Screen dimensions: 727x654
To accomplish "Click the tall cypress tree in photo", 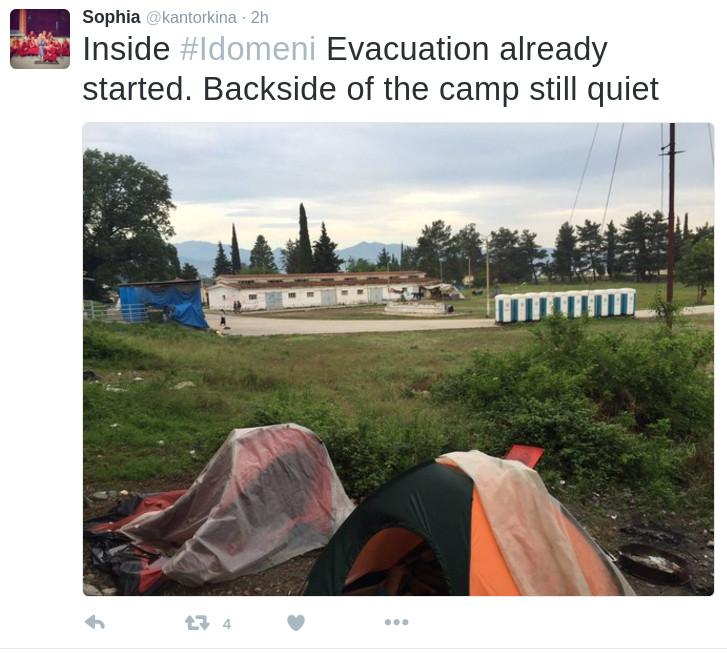I will [x=304, y=238].
